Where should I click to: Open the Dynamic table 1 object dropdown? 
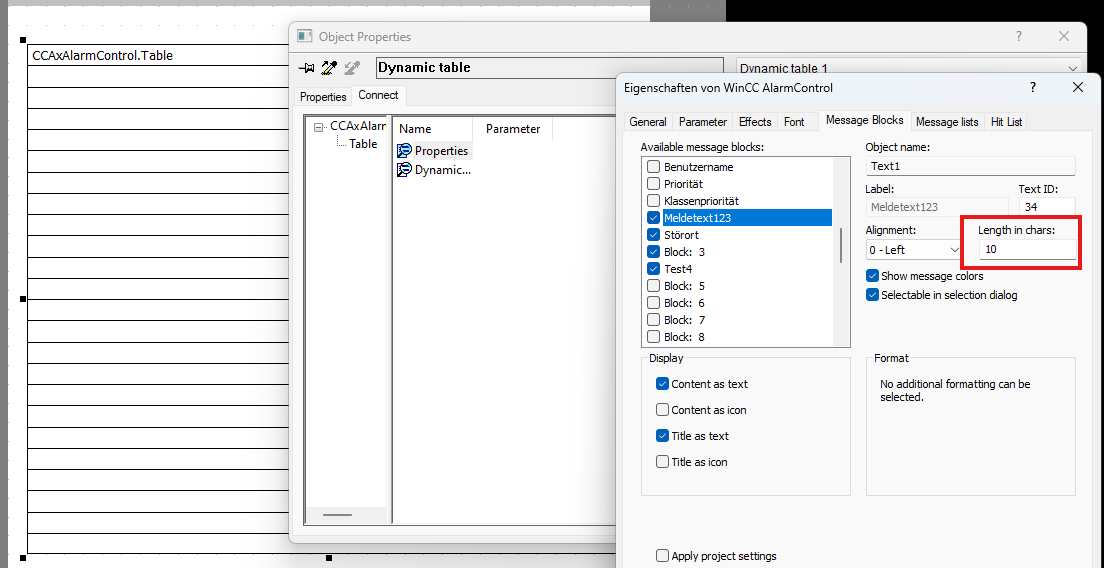tap(1073, 69)
